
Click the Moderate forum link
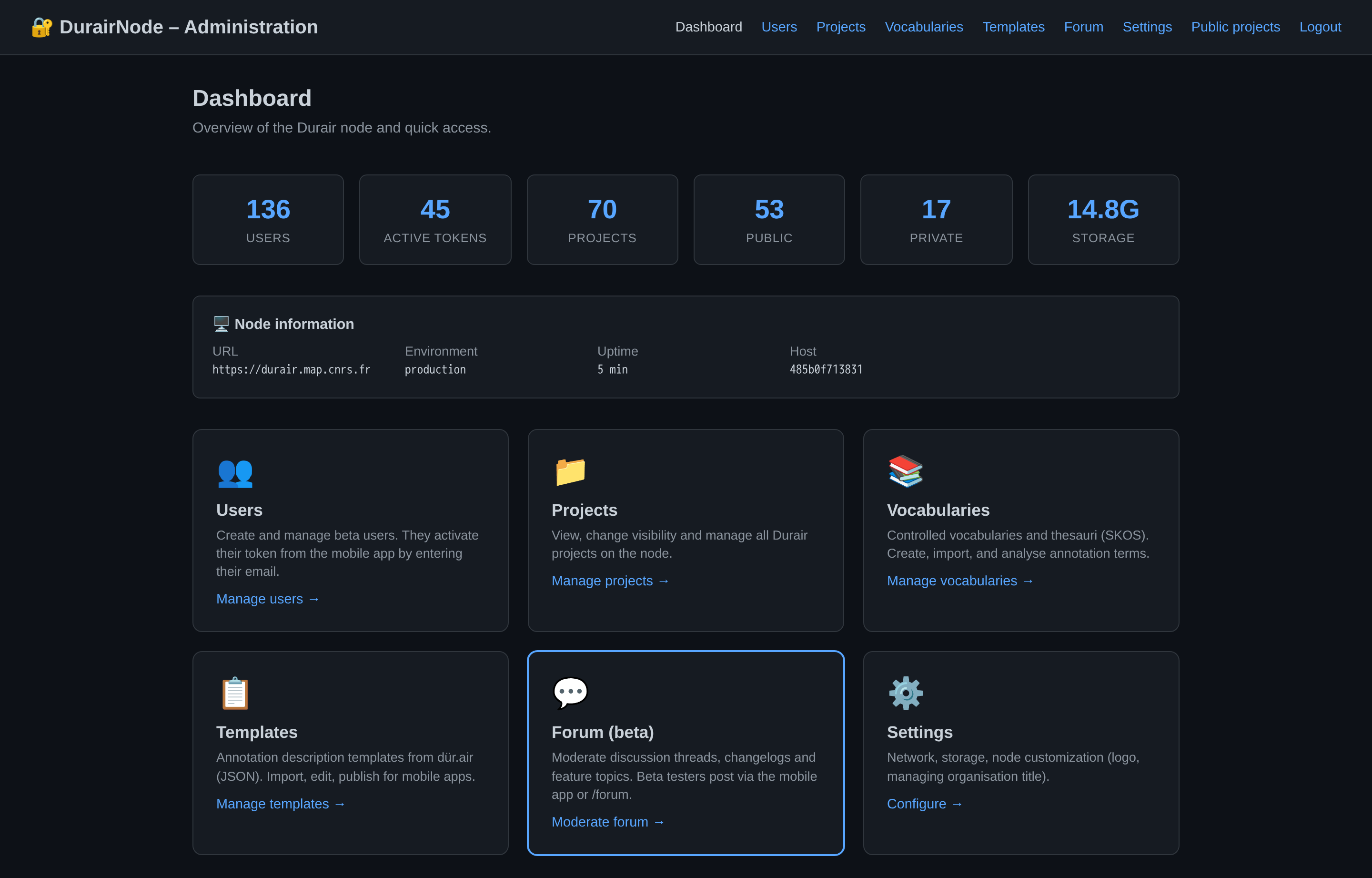[608, 822]
